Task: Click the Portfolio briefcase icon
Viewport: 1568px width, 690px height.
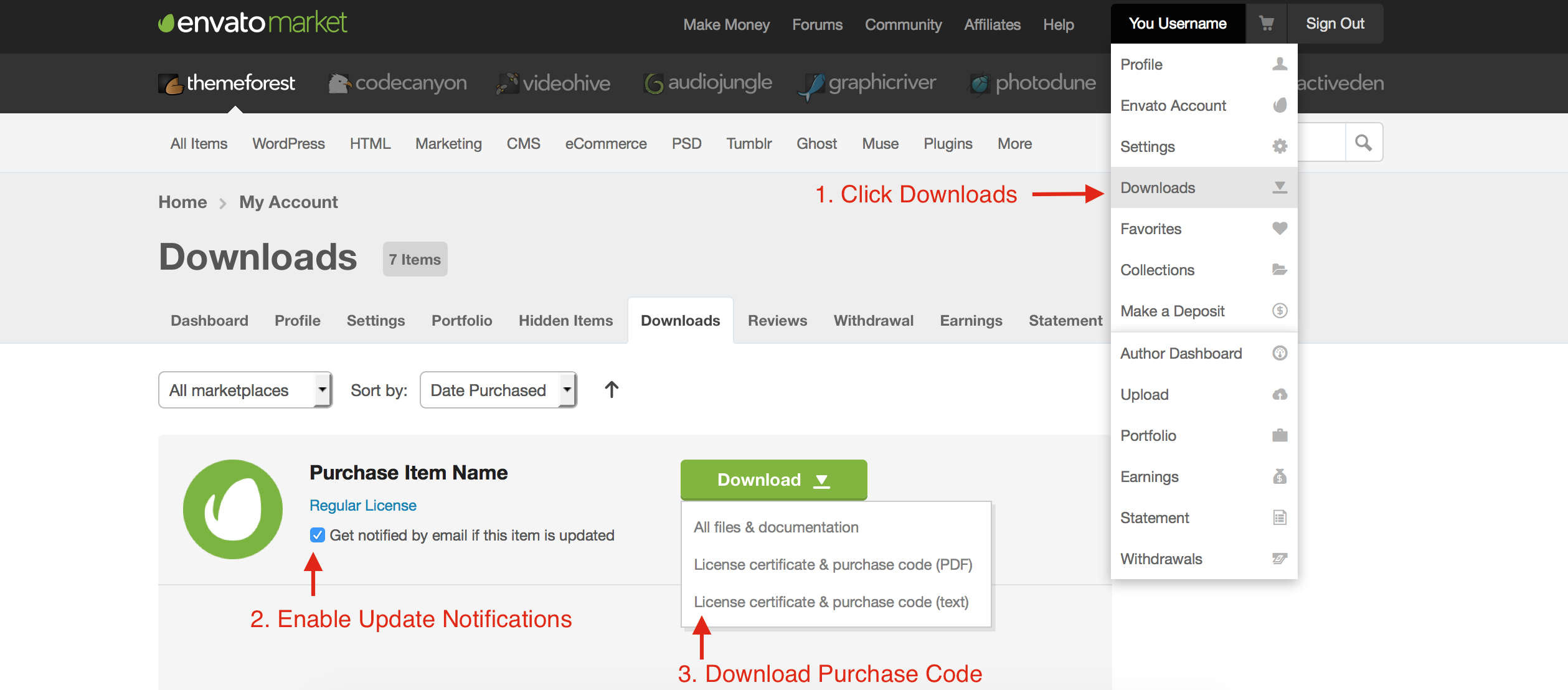Action: [1280, 435]
